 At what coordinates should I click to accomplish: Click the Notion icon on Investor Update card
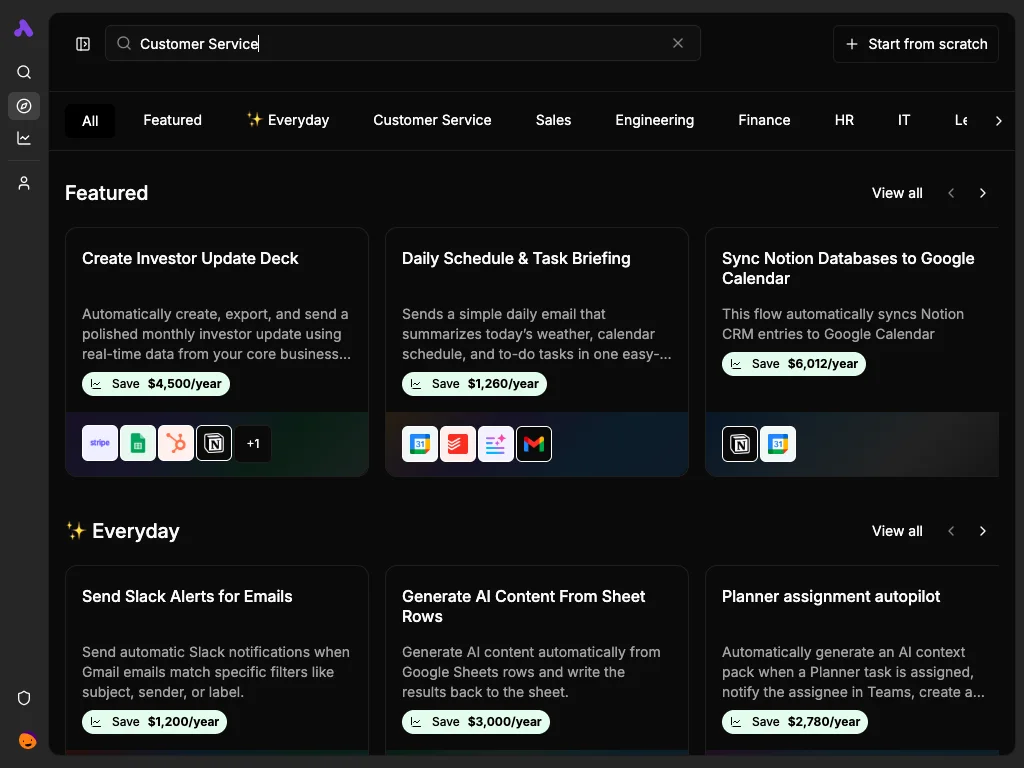[x=214, y=443]
